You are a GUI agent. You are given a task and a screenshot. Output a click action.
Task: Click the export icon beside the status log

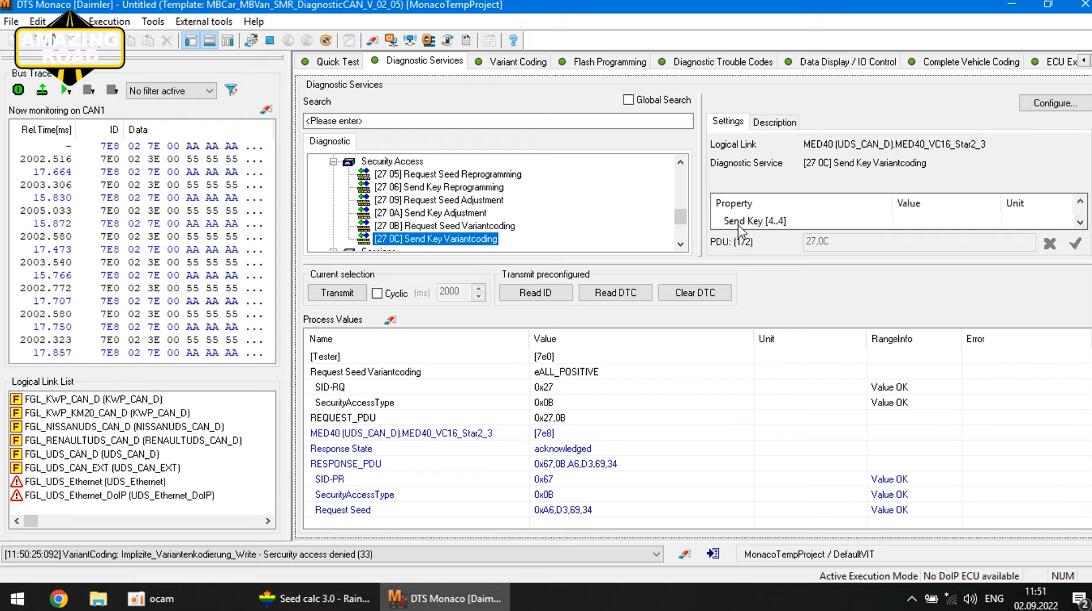[x=712, y=554]
